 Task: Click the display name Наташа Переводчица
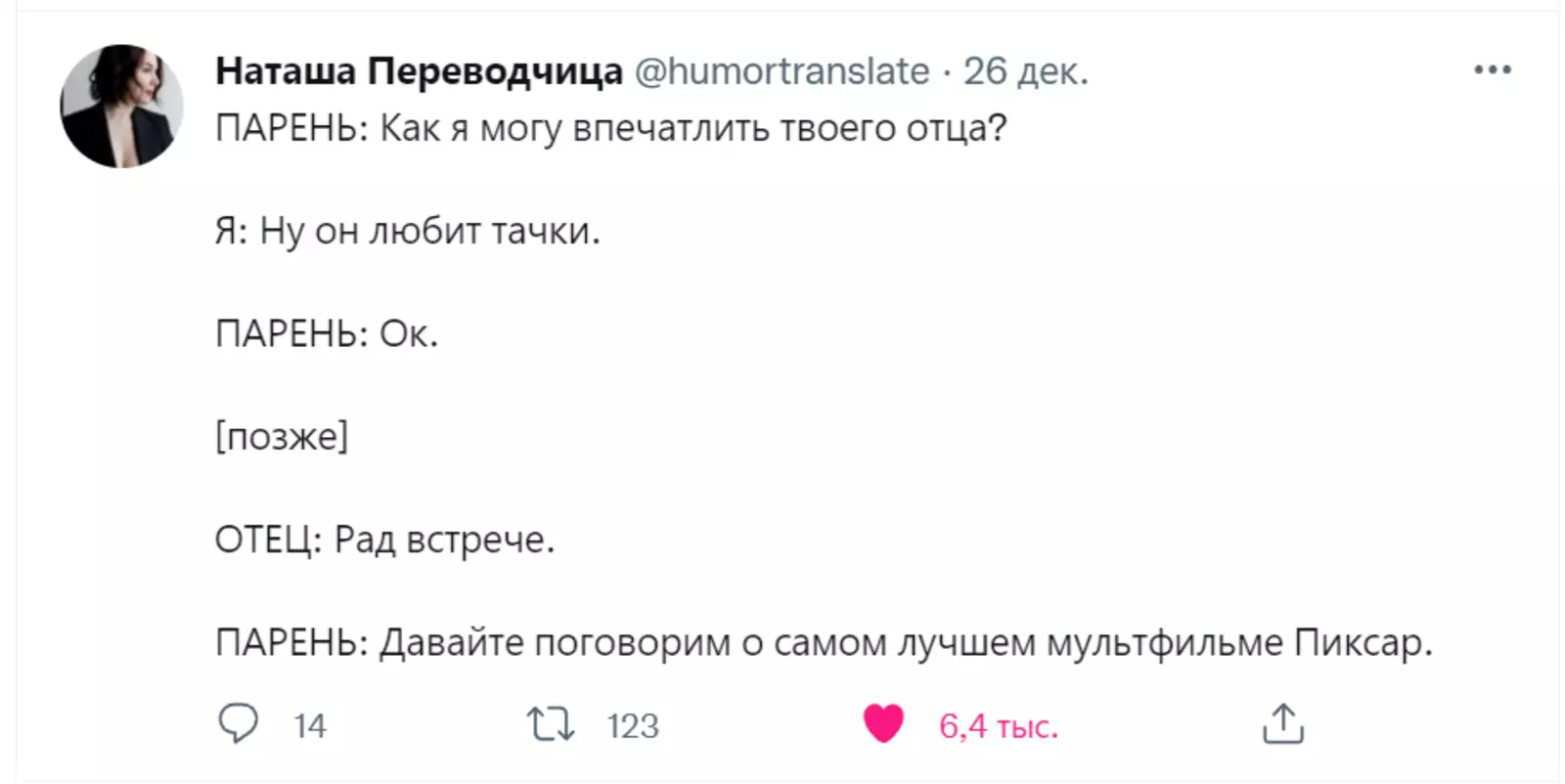coord(419,71)
